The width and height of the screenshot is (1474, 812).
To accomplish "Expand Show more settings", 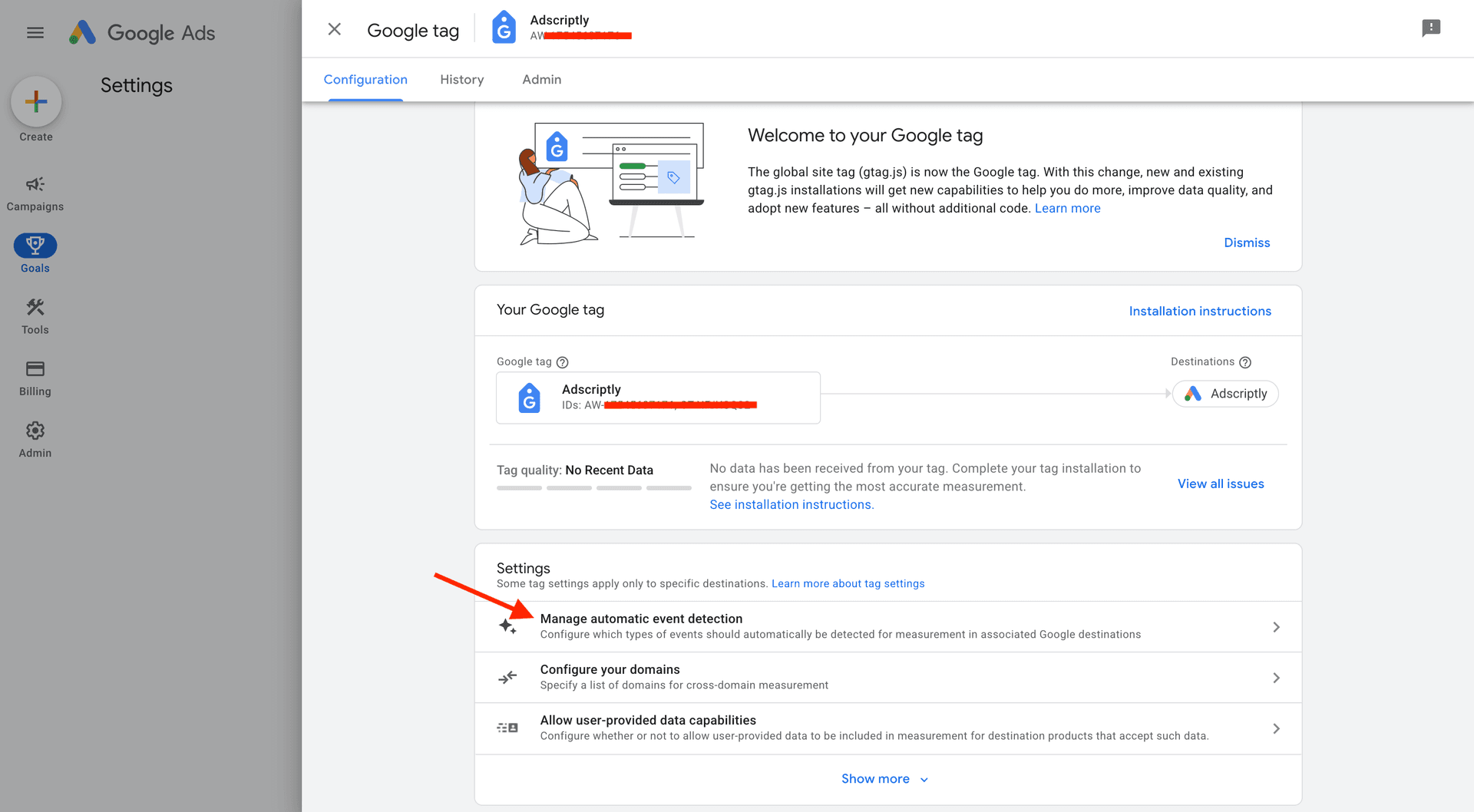I will tap(884, 778).
